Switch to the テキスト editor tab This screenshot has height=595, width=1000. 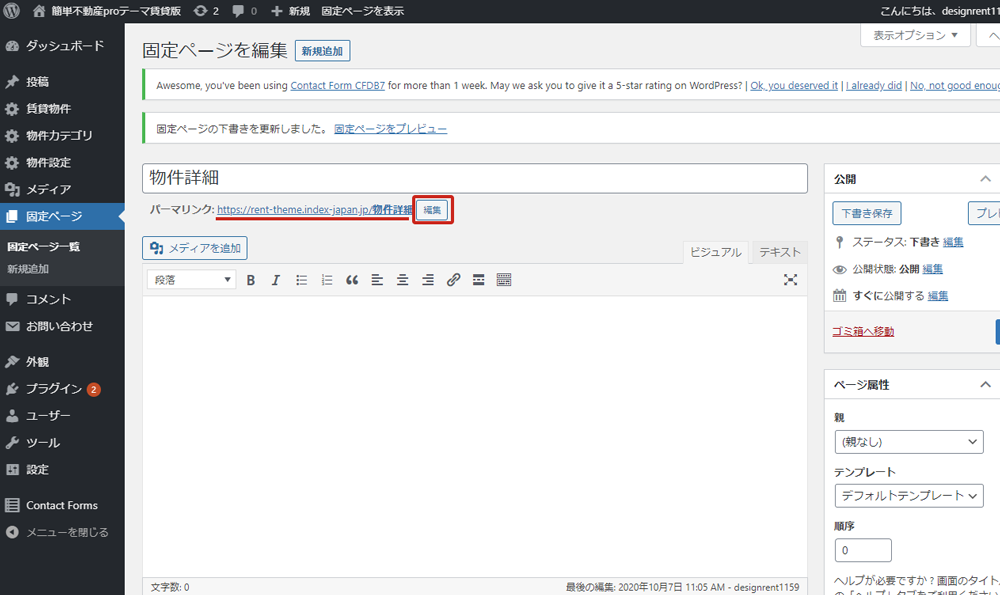pyautogui.click(x=780, y=252)
